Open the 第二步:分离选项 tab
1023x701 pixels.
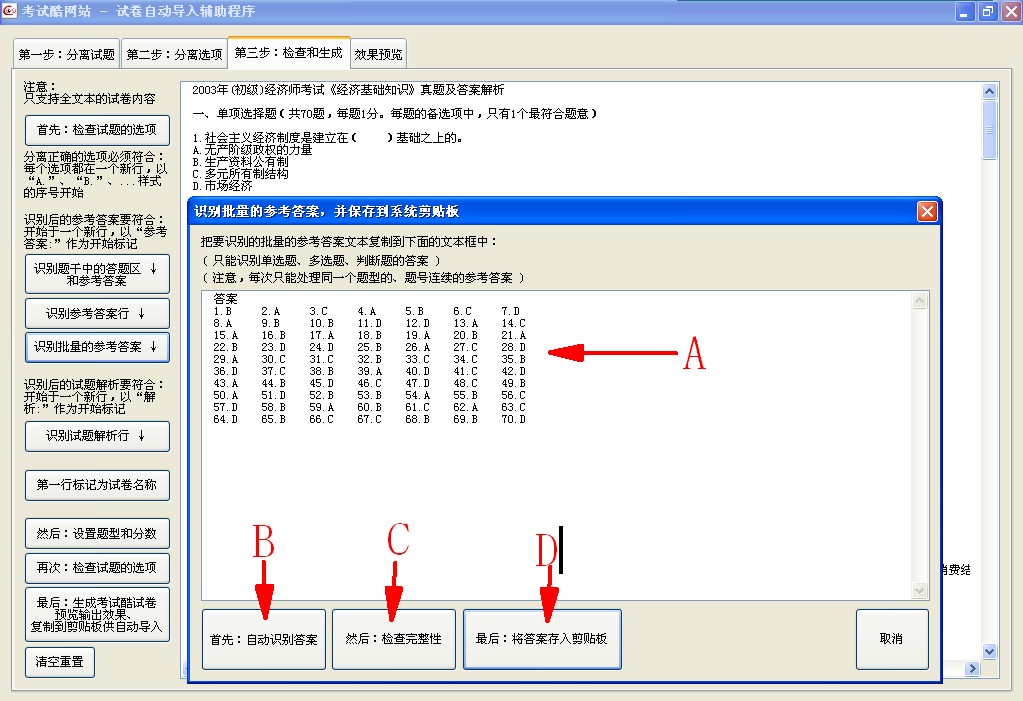pos(174,54)
